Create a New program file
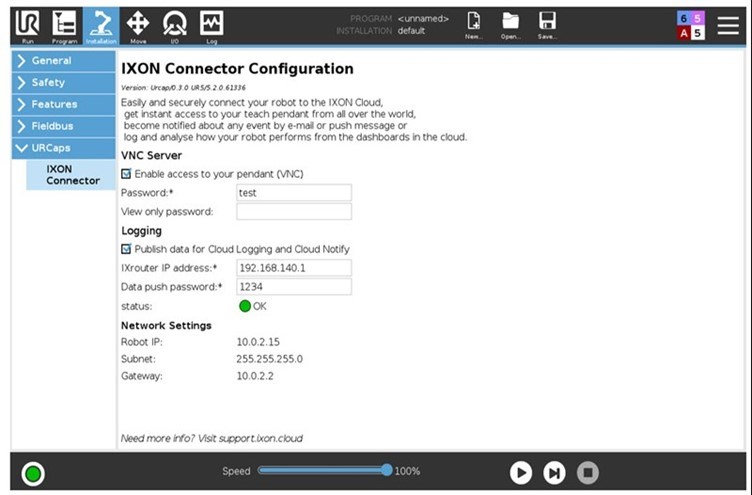The height and width of the screenshot is (495, 752). point(474,26)
